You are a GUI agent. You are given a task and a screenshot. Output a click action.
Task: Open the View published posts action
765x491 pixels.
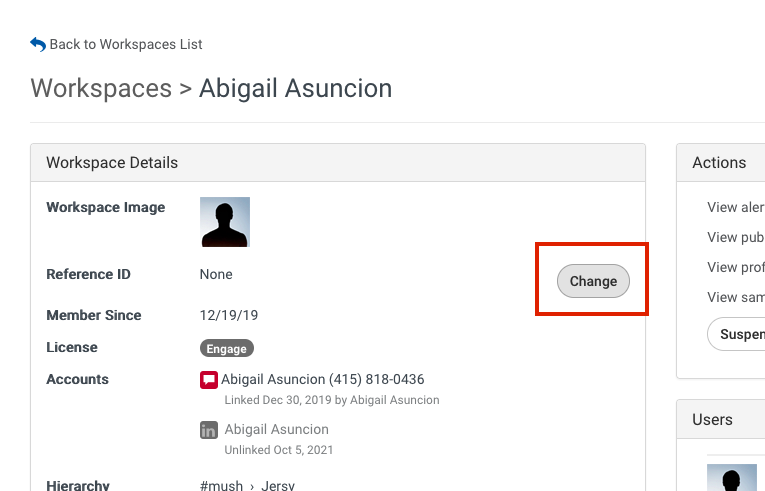coord(736,237)
